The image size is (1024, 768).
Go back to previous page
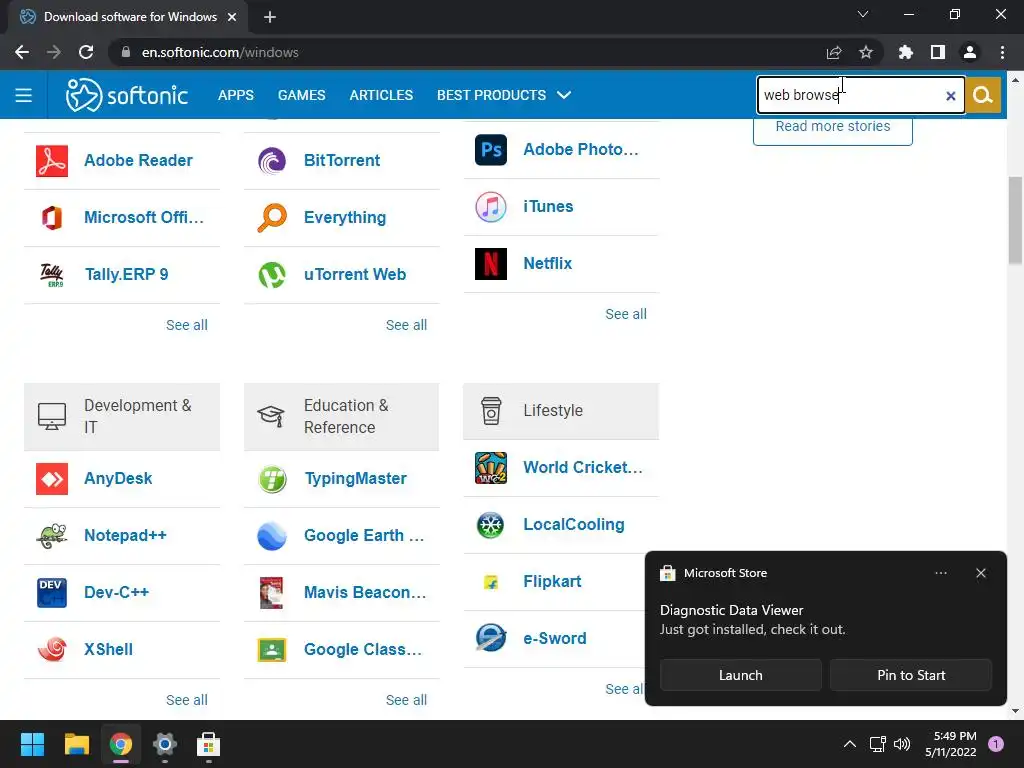tap(22, 52)
